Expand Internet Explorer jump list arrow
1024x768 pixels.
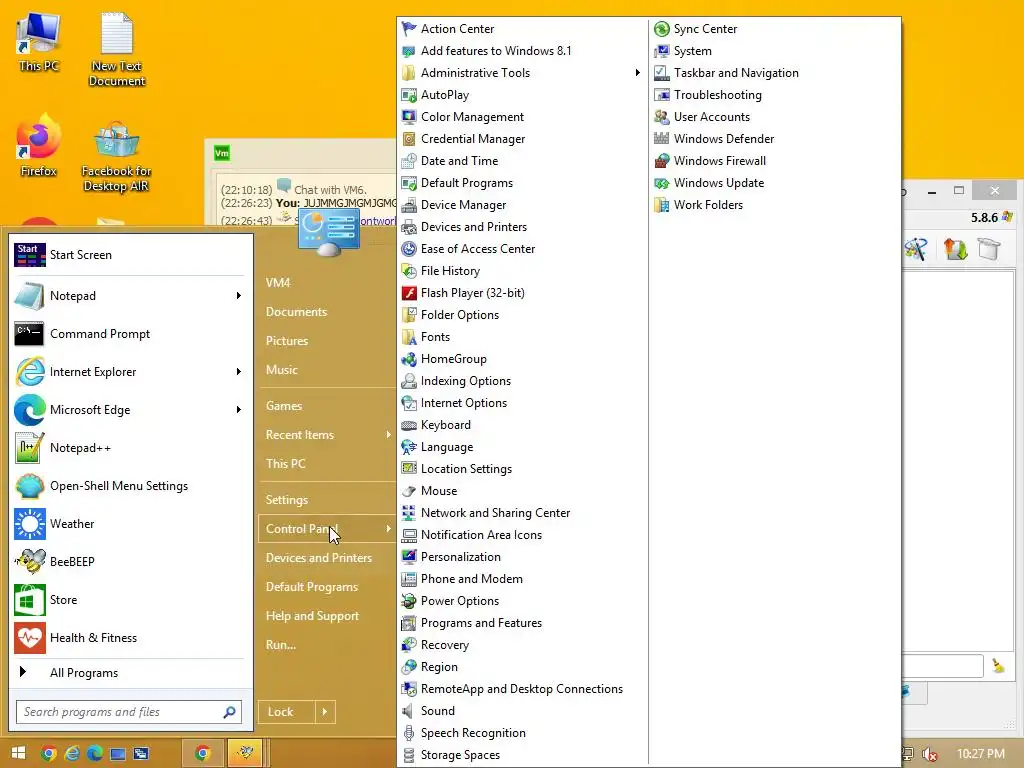click(x=238, y=372)
